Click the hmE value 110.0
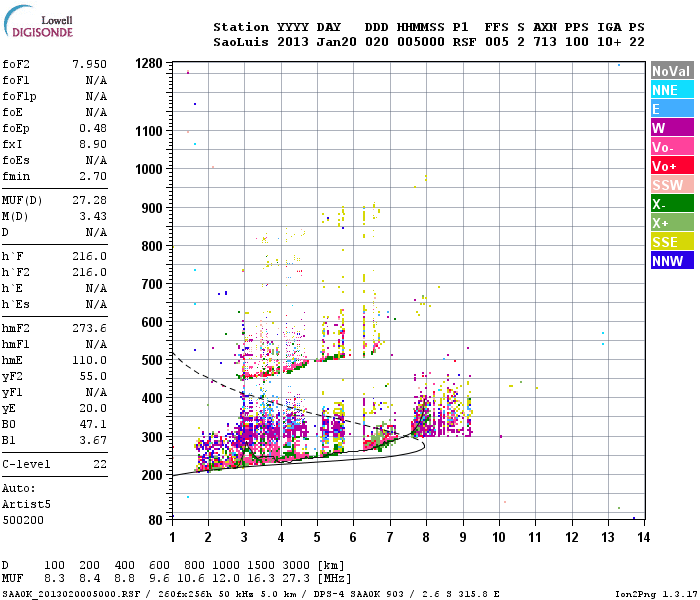Screen dimensions: 700x600 pyautogui.click(x=90, y=360)
